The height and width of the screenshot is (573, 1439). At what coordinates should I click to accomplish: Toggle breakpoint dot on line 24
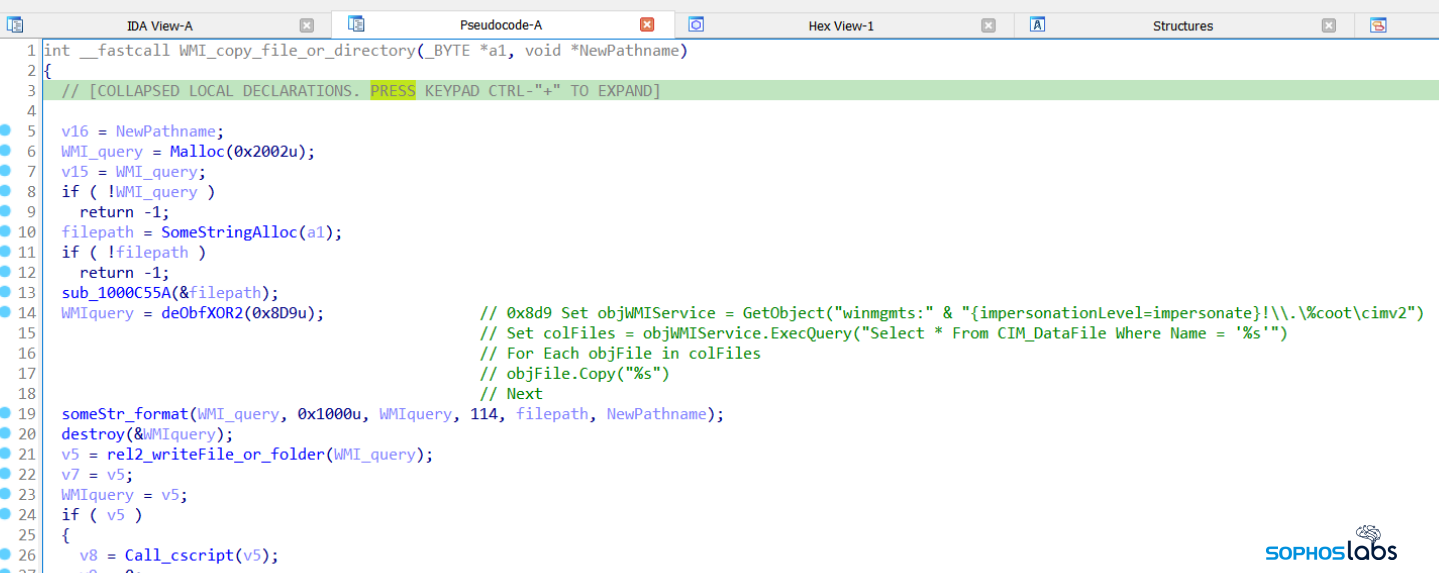[6, 514]
